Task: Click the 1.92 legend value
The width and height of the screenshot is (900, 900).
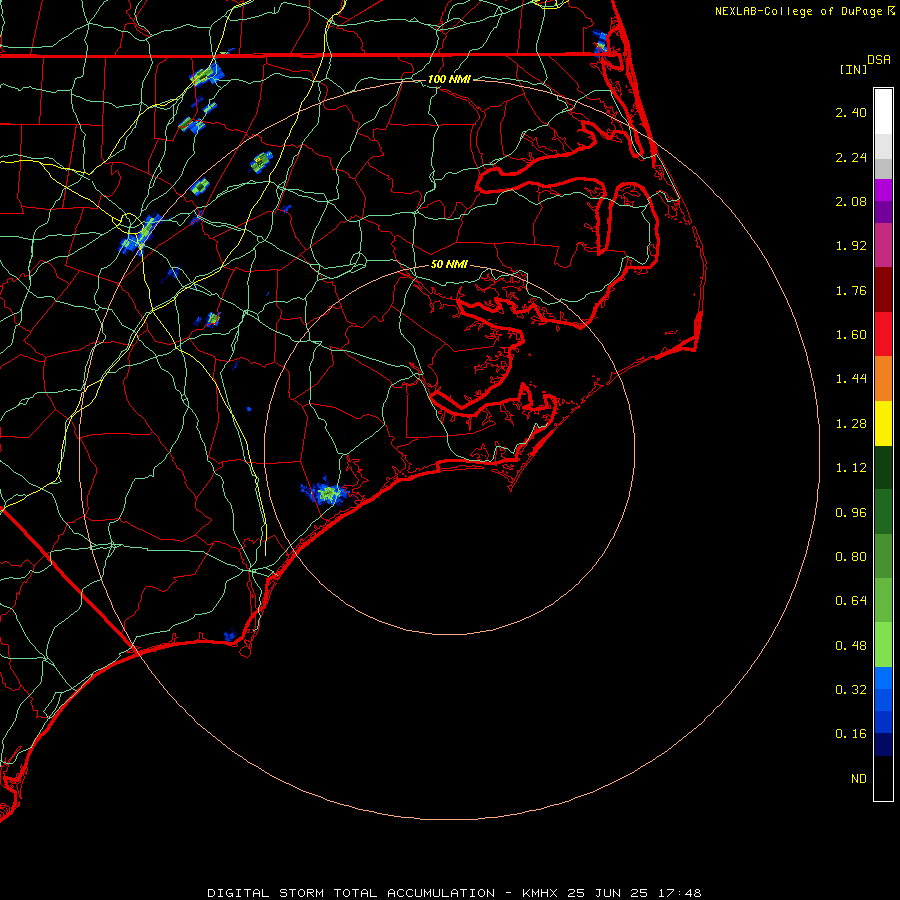Action: tap(851, 246)
